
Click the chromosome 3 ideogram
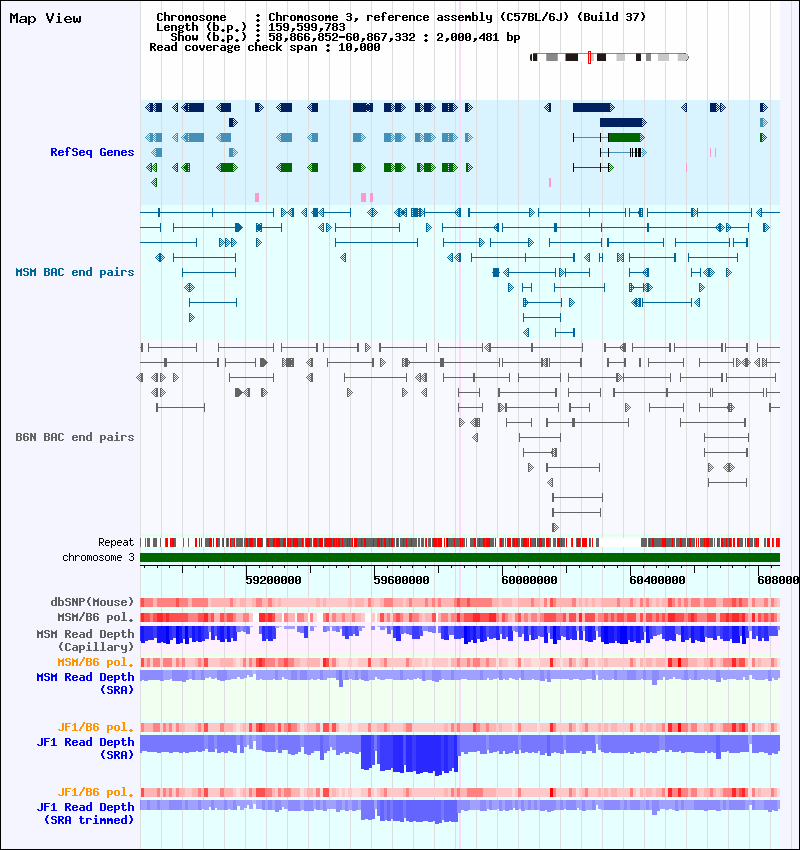[x=609, y=57]
